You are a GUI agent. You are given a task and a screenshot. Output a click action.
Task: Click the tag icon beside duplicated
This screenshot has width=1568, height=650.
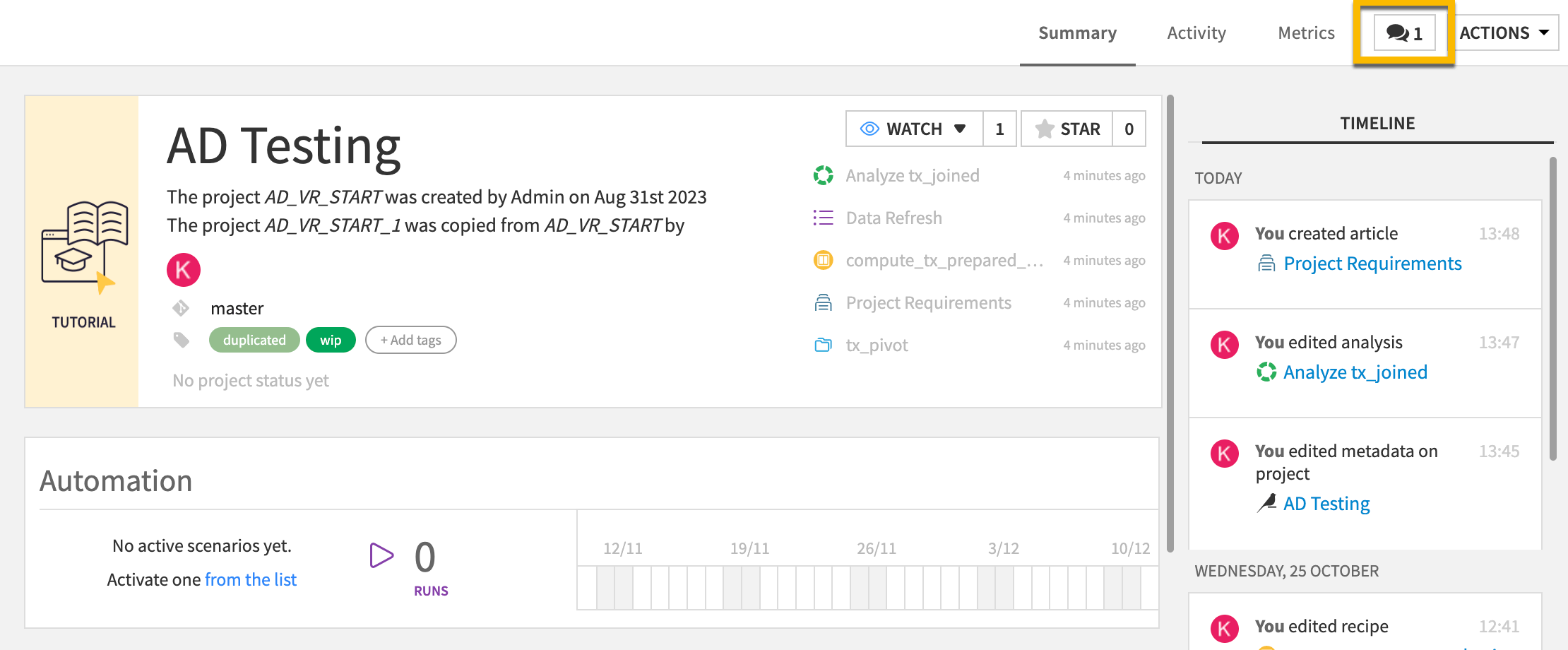(x=182, y=340)
